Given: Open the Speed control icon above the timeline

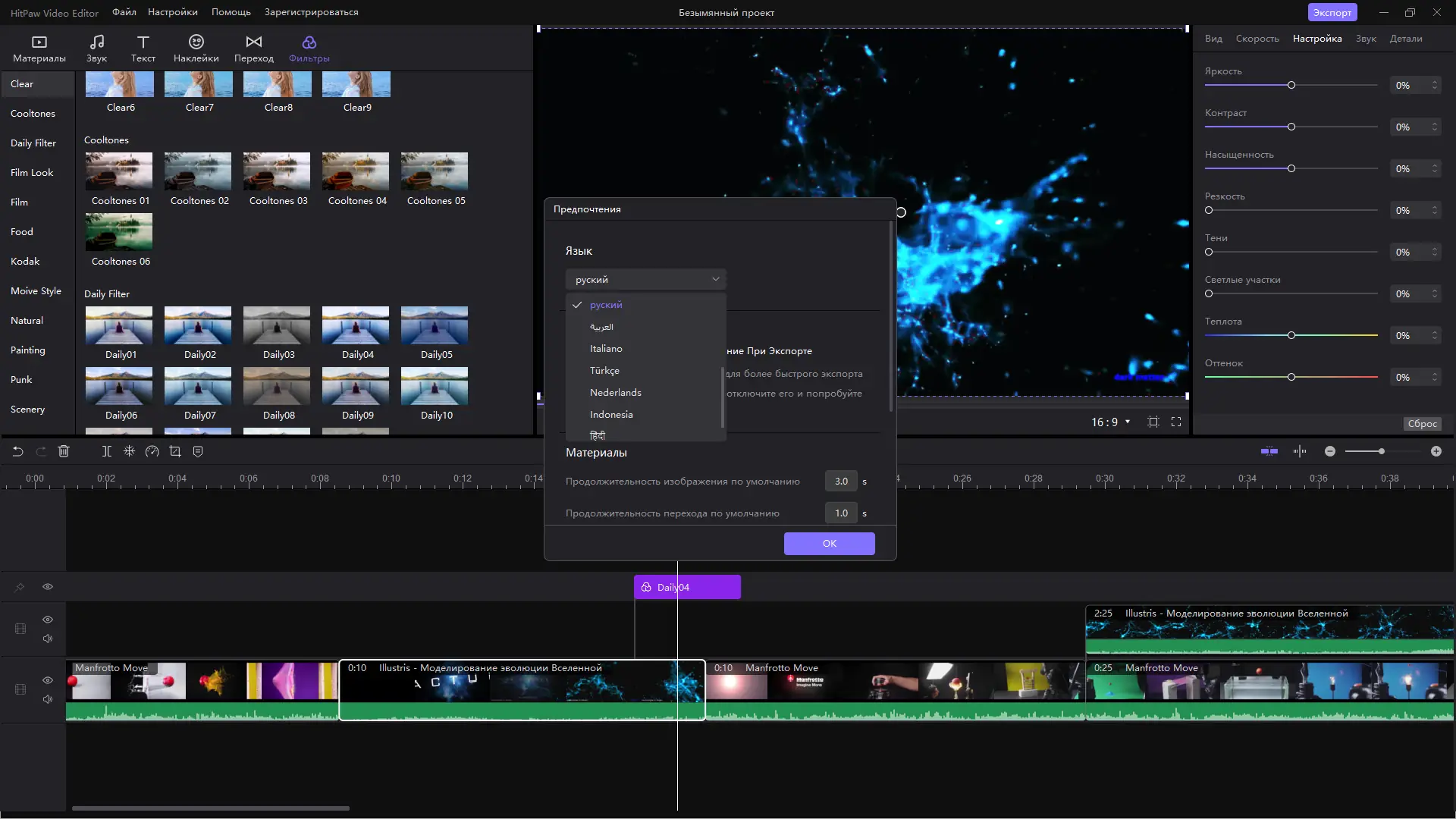Looking at the screenshot, I should [152, 451].
